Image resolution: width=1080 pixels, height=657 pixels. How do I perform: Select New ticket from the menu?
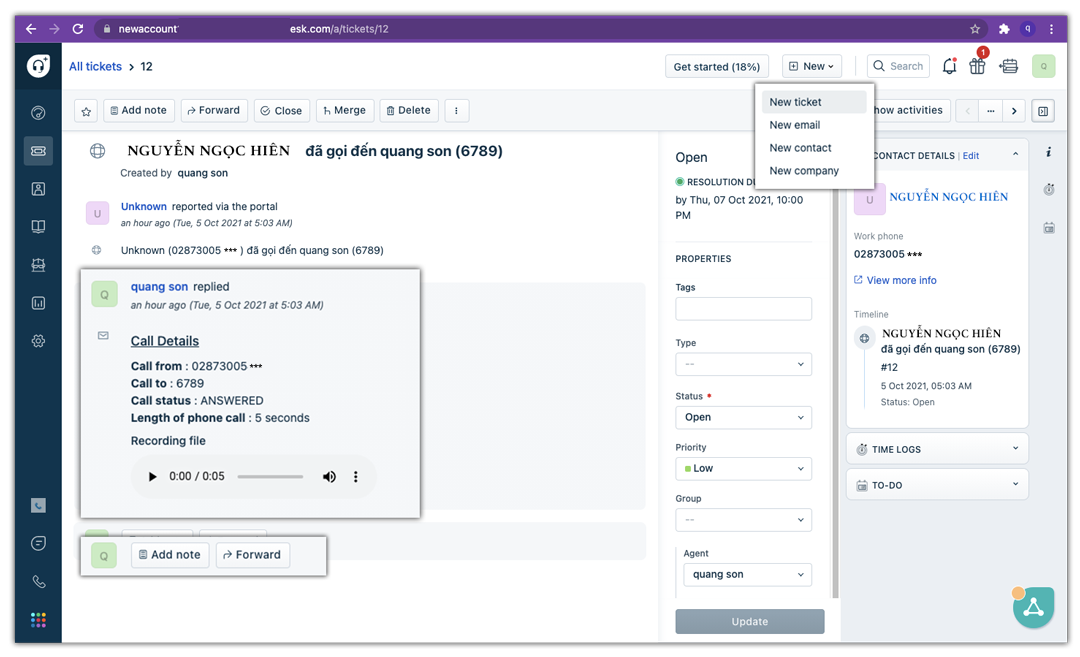[x=796, y=102]
